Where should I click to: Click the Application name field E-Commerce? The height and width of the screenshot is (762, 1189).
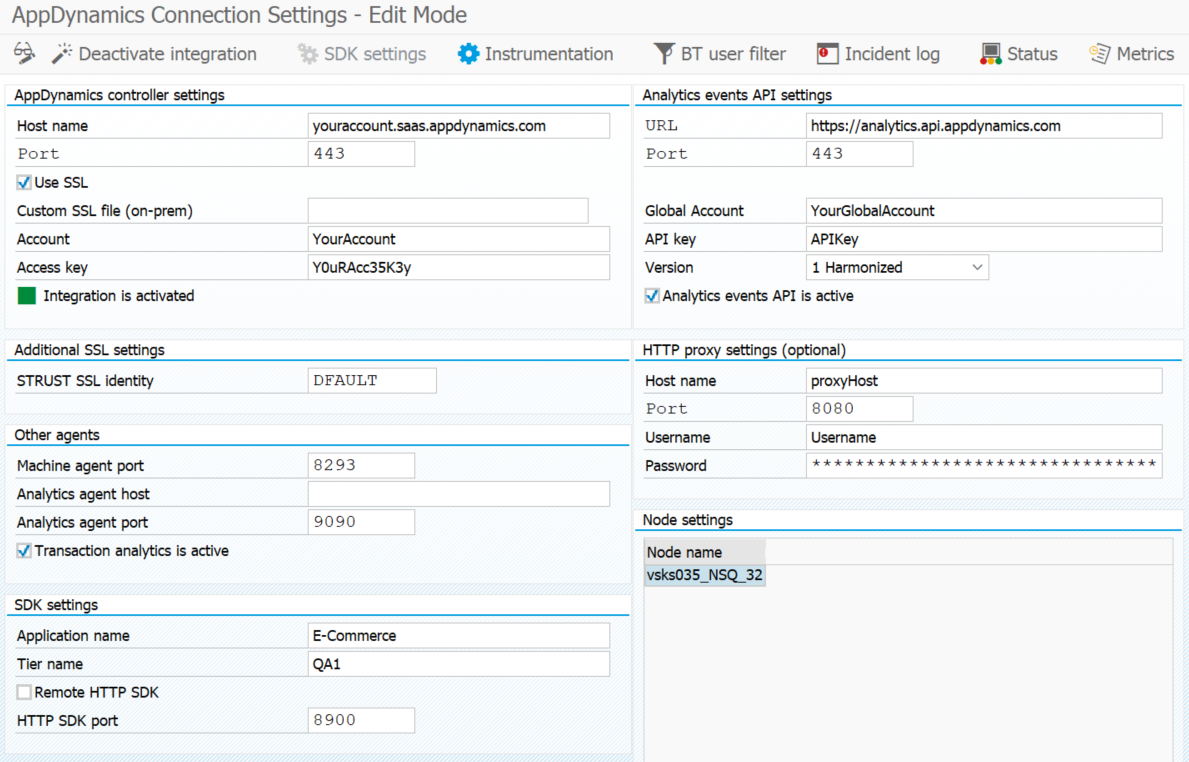(459, 635)
